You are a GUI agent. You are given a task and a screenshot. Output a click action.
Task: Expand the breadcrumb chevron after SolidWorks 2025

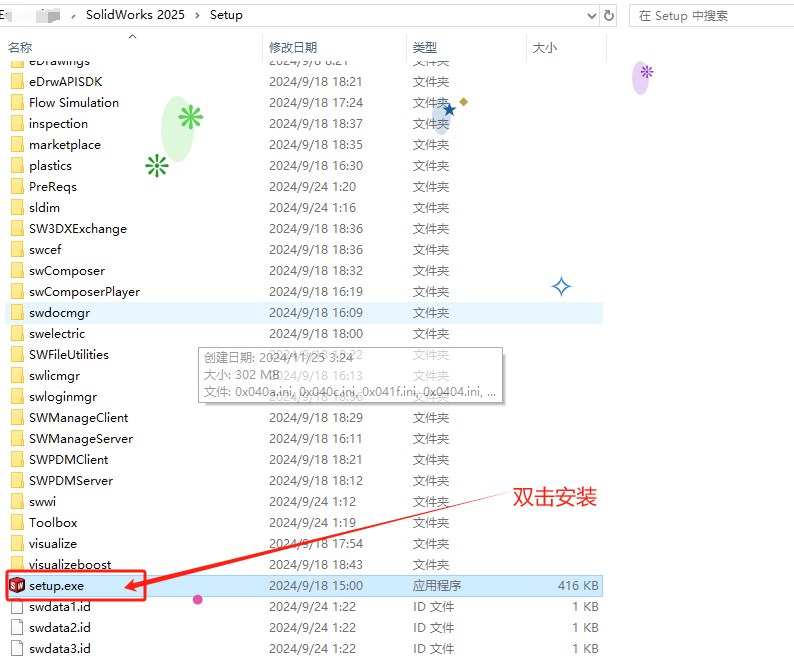[197, 16]
